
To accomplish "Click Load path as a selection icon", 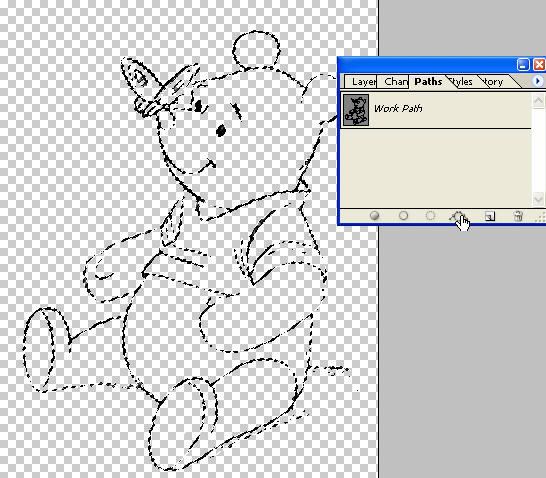I will click(430, 216).
